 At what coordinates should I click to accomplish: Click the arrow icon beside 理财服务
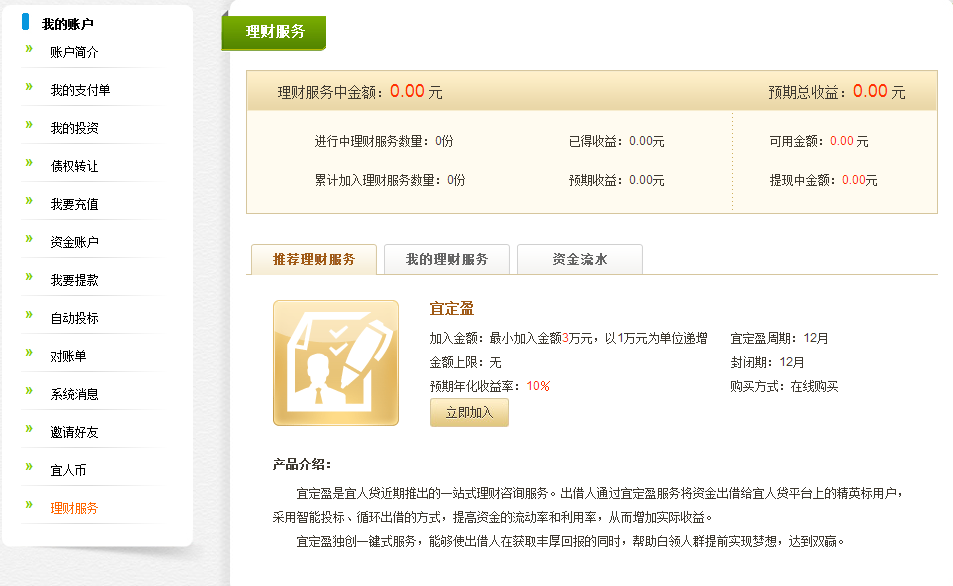(29, 505)
